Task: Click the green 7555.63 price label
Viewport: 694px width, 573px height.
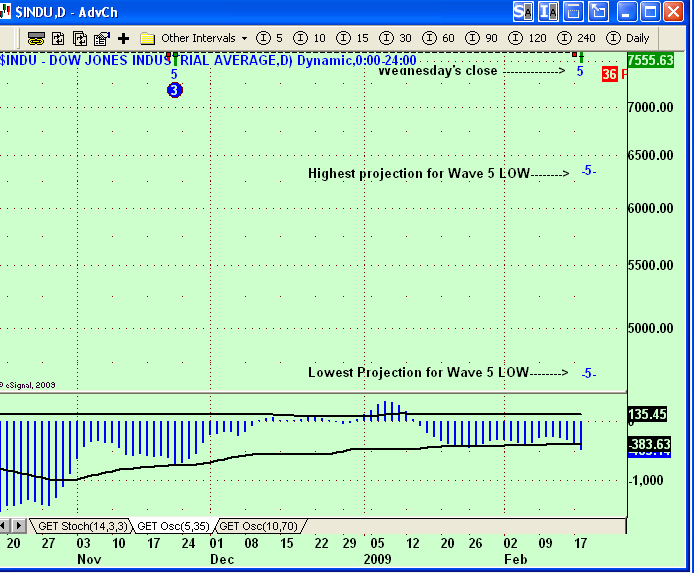Action: point(651,60)
